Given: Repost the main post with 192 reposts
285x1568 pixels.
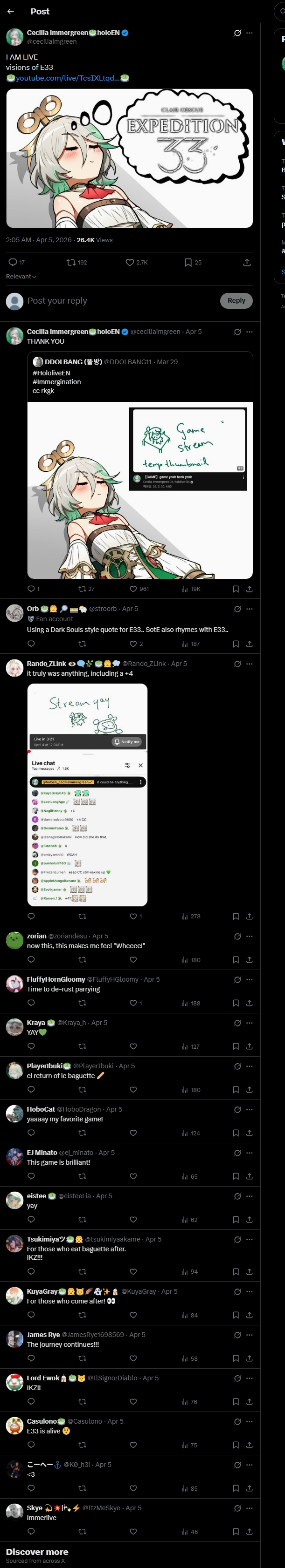Looking at the screenshot, I should [x=77, y=262].
